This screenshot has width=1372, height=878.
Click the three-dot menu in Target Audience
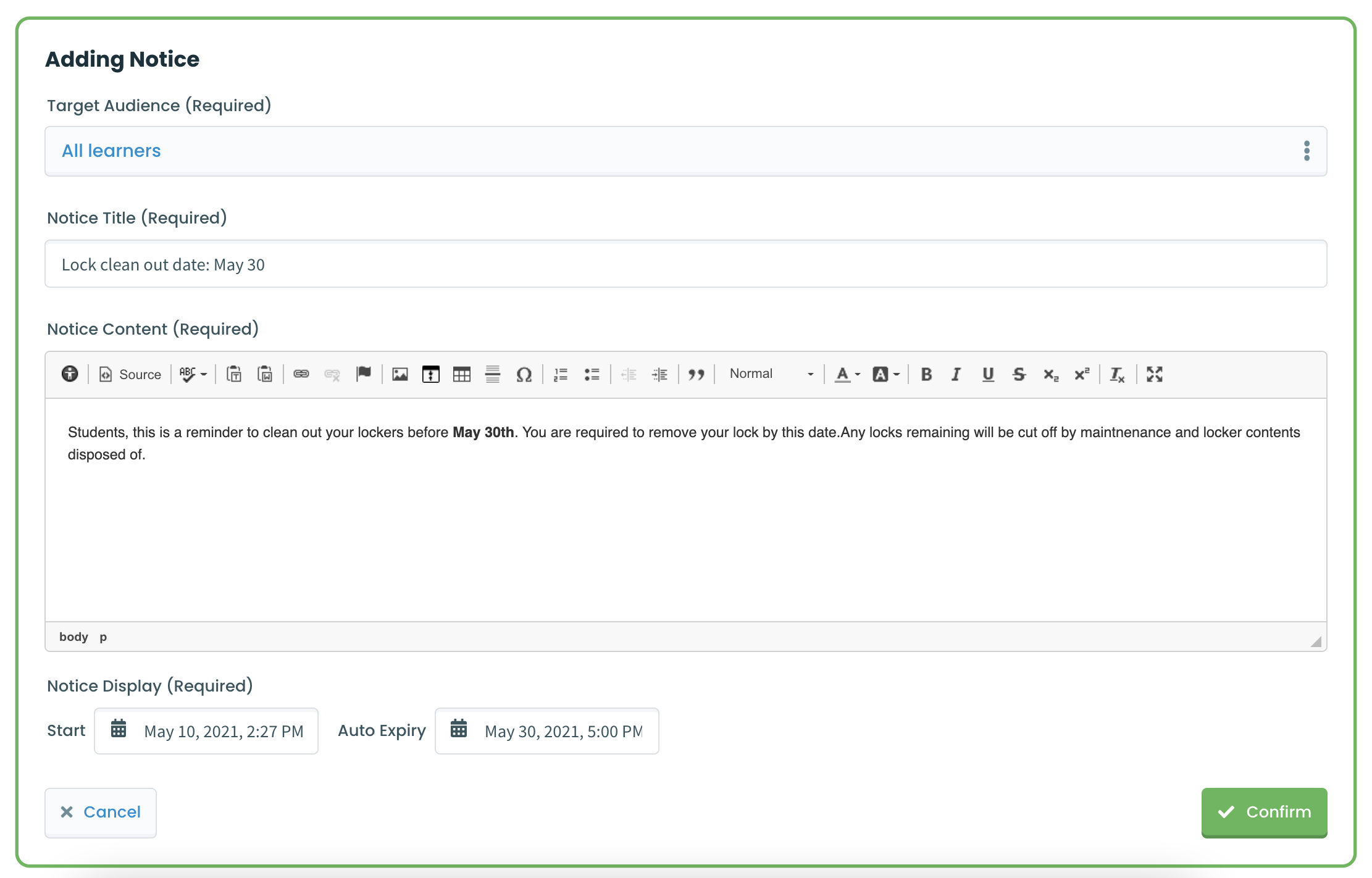1307,151
